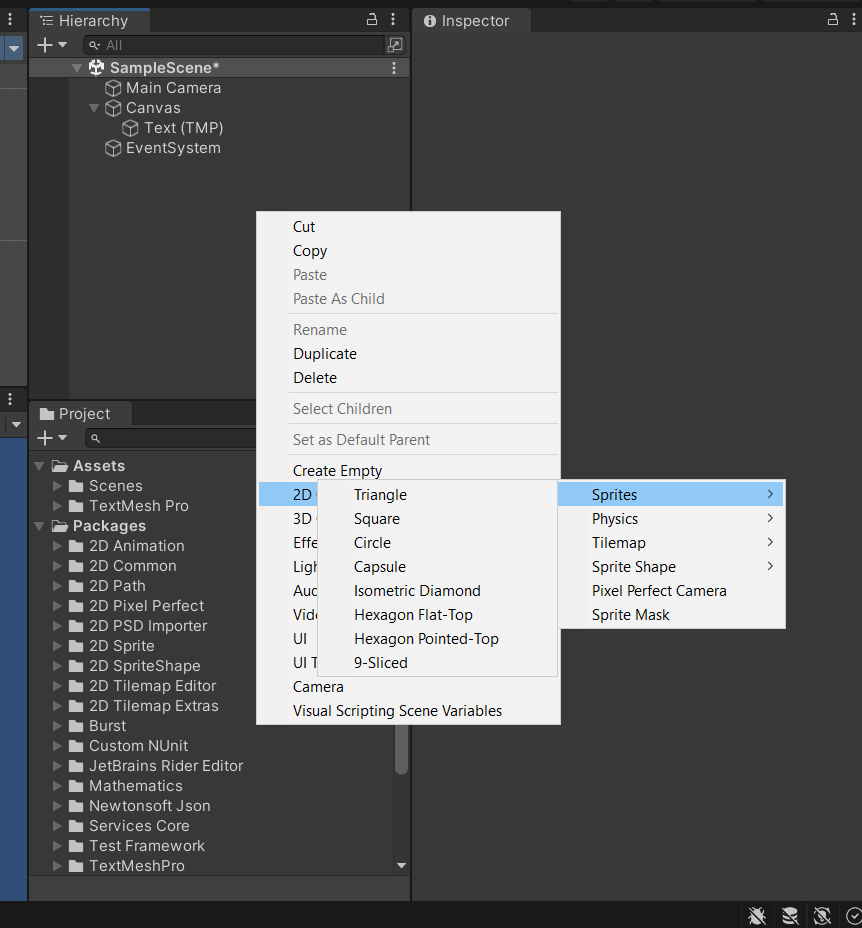Toggle the Hierarchy panel lock

[x=372, y=20]
